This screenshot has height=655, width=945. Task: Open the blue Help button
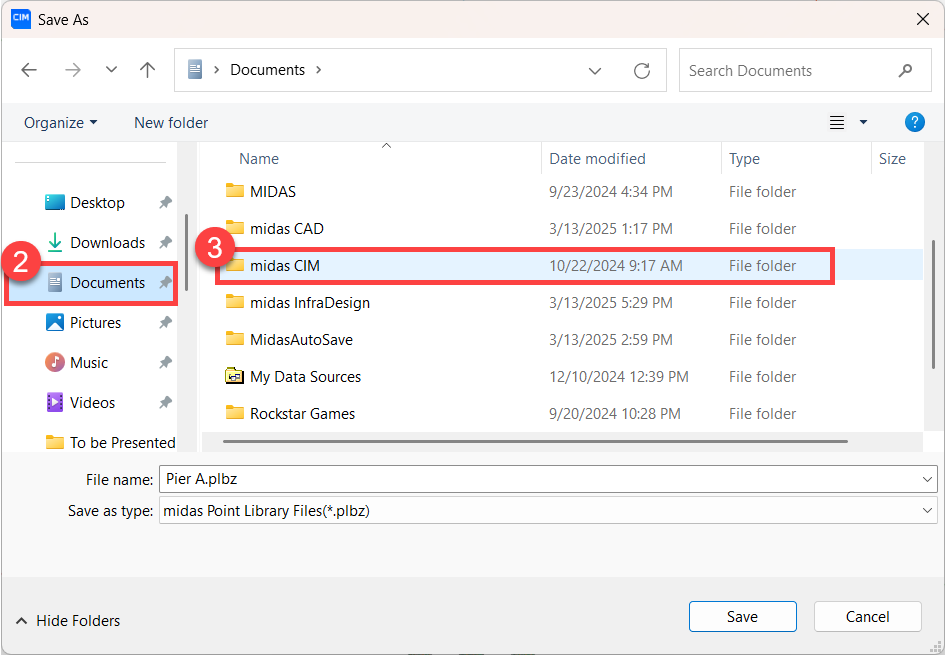tap(914, 122)
